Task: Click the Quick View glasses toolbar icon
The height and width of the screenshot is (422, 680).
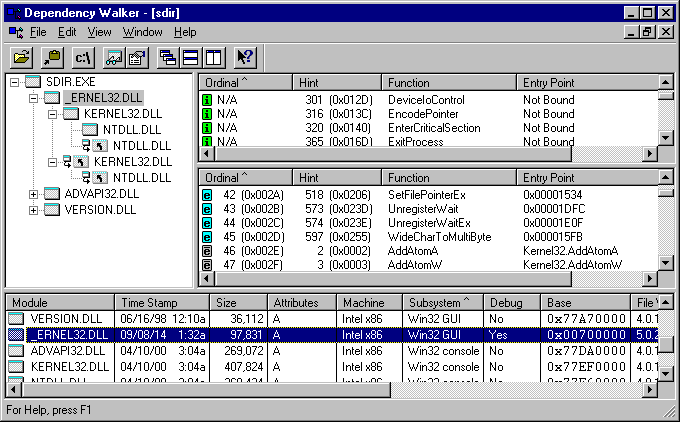Action: 114,57
